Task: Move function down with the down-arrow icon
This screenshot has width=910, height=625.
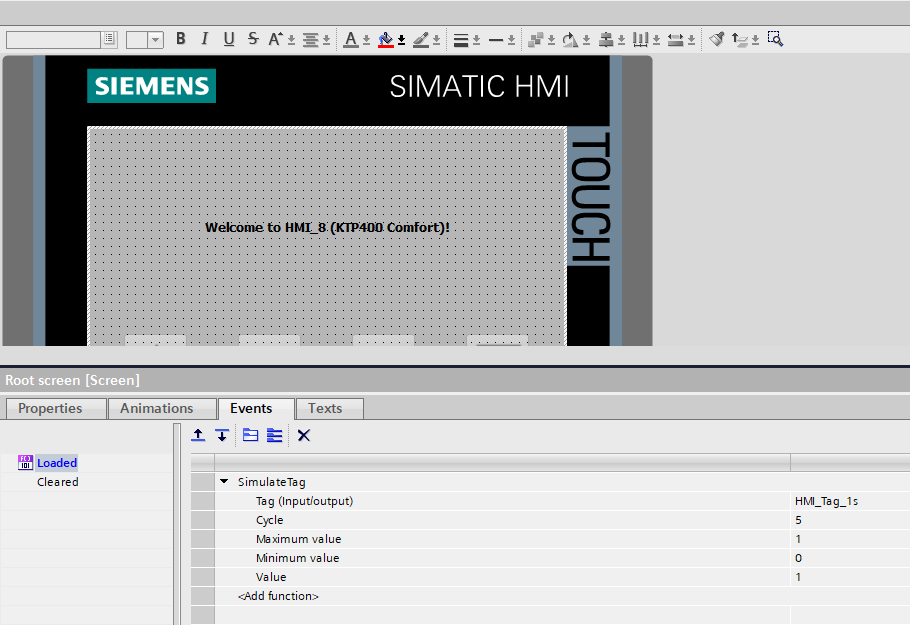Action: [222, 435]
